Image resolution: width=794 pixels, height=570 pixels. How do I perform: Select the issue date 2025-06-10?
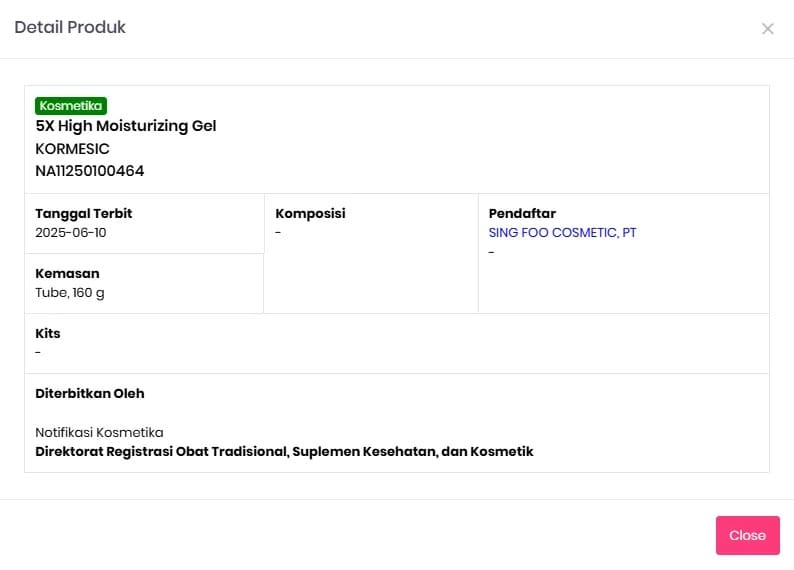click(70, 232)
